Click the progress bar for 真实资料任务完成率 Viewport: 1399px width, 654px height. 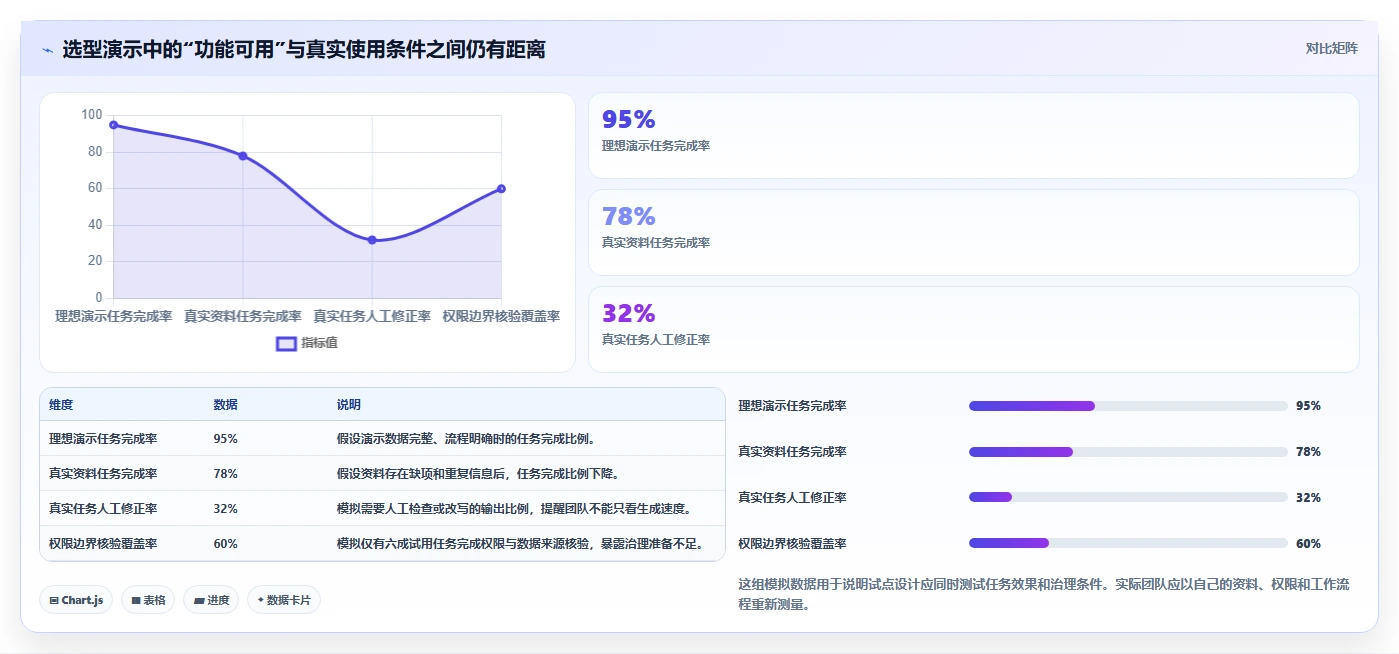tap(1128, 452)
